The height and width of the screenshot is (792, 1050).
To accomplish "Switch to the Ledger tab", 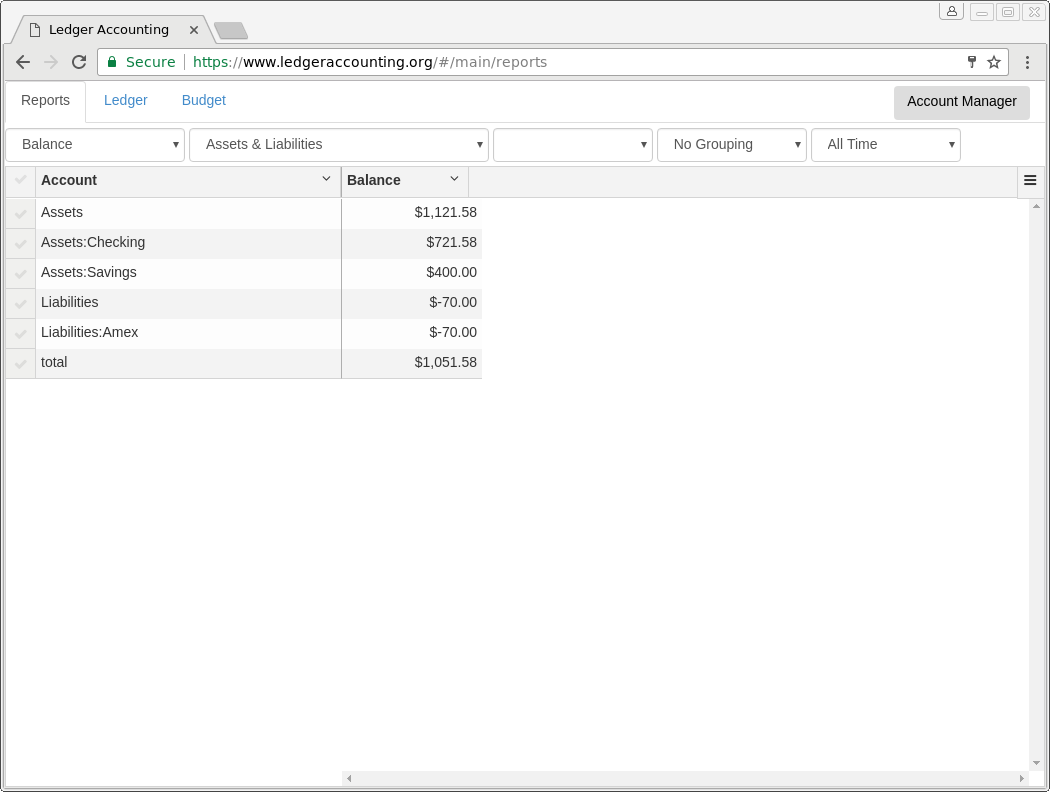I will point(126,101).
